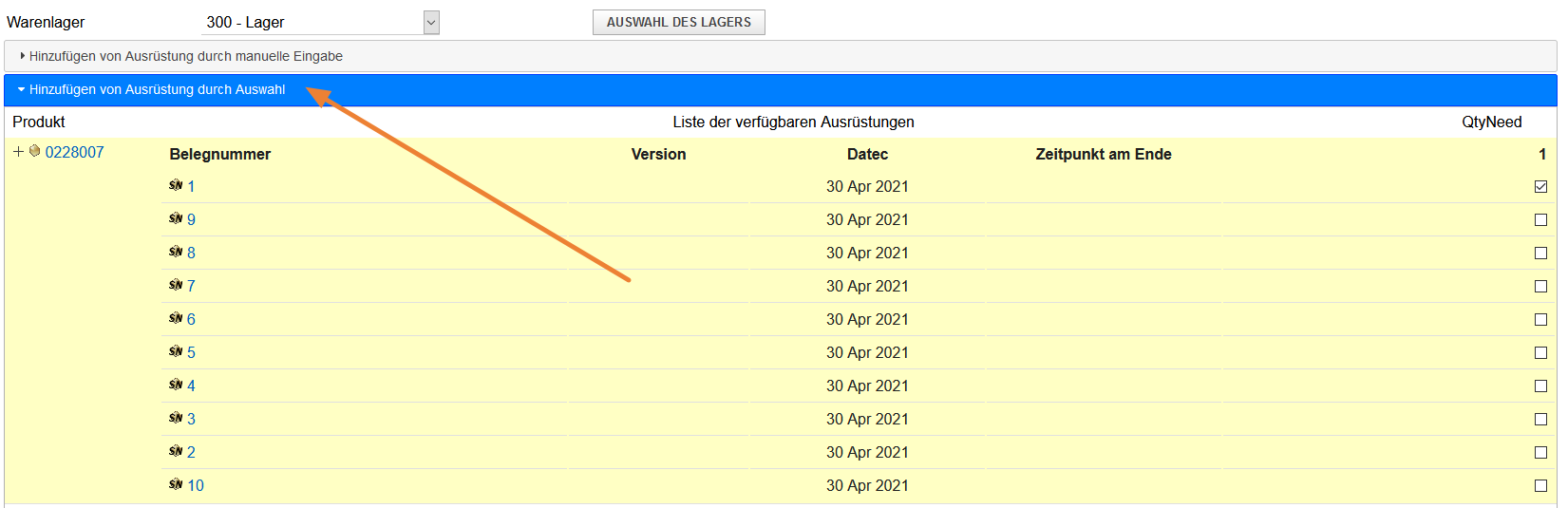Click the SN icon beside serial number 3

click(176, 419)
